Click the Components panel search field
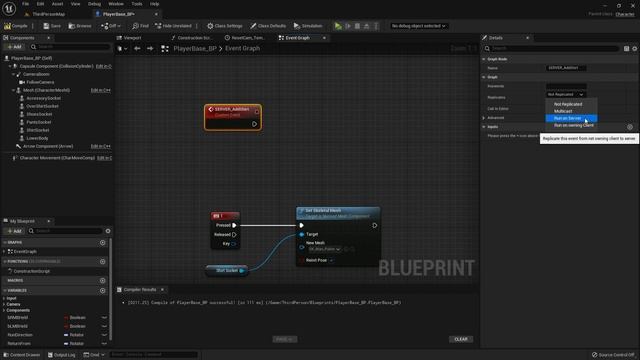 (x=69, y=47)
